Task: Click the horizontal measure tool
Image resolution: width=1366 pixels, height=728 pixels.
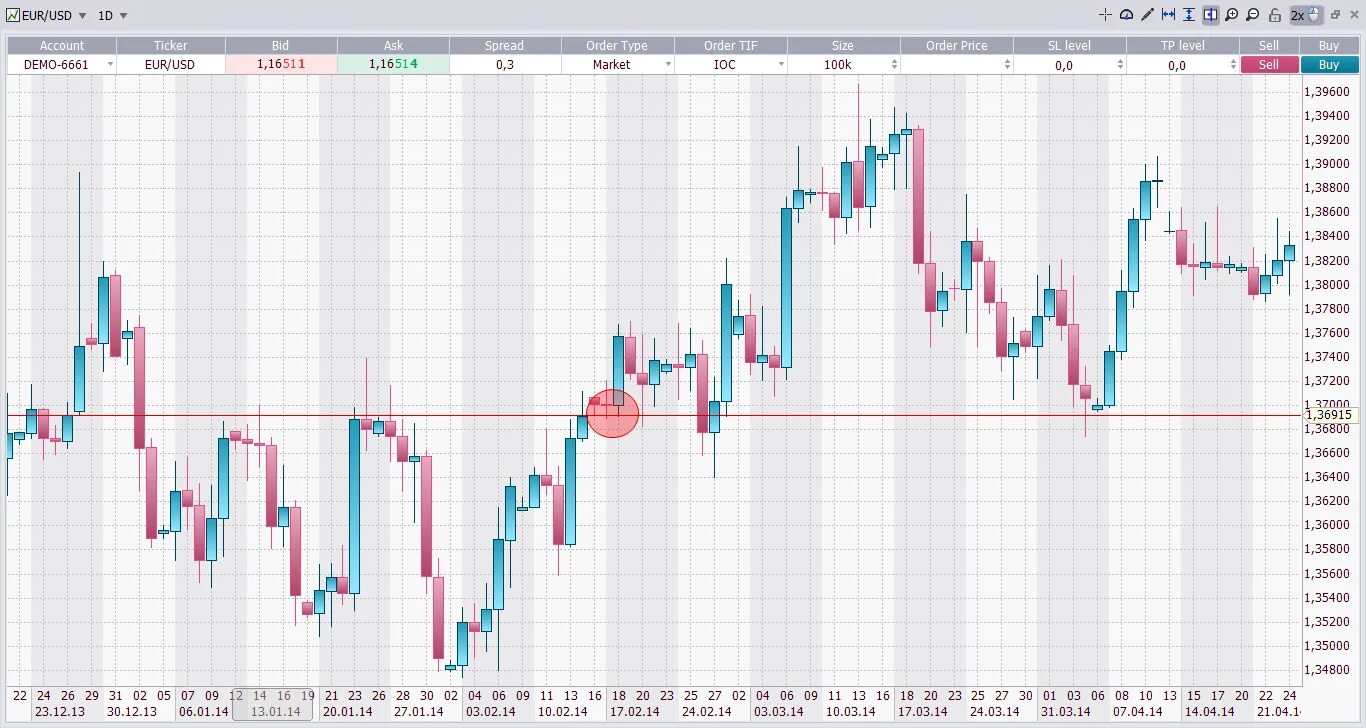Action: click(x=1168, y=14)
